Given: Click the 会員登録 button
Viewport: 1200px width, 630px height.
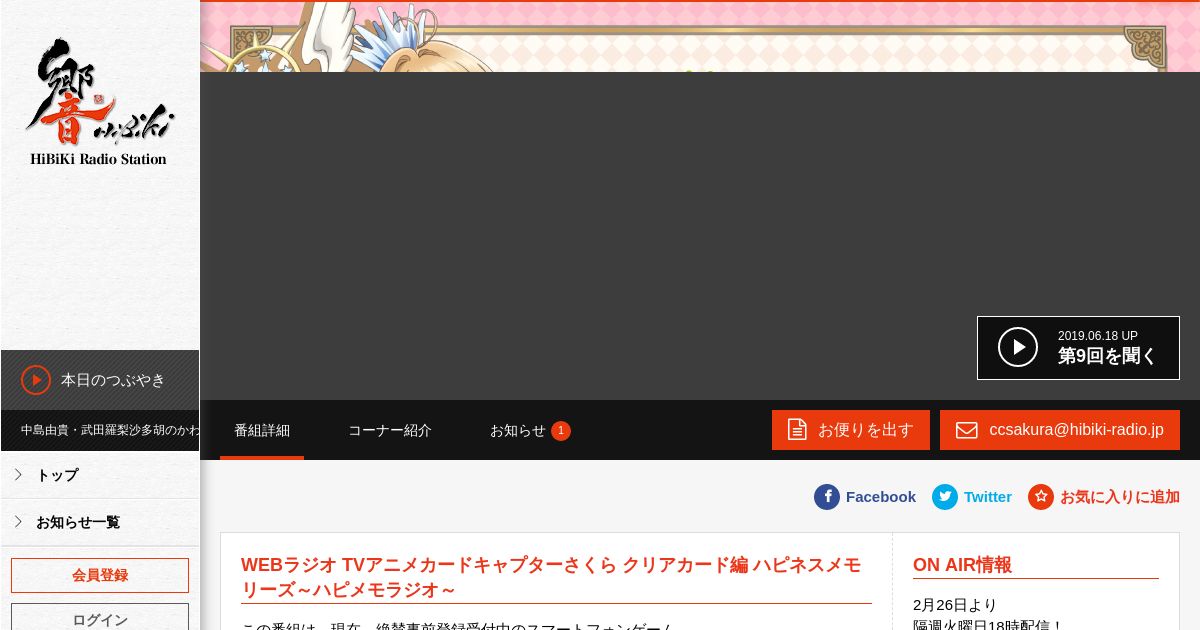Looking at the screenshot, I should (x=100, y=575).
